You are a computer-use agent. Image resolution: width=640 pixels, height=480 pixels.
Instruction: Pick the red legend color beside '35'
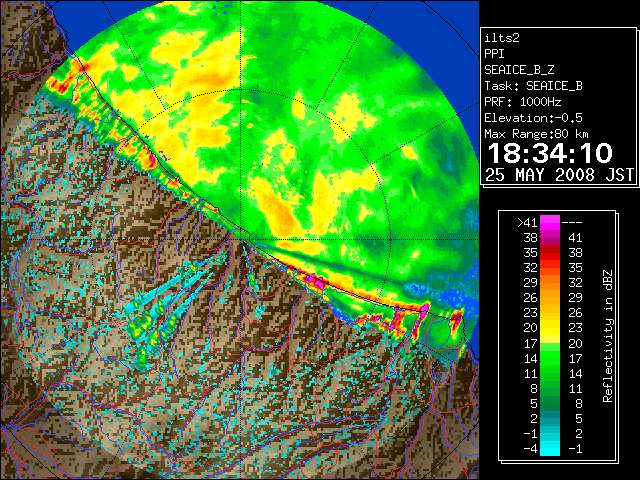550,253
